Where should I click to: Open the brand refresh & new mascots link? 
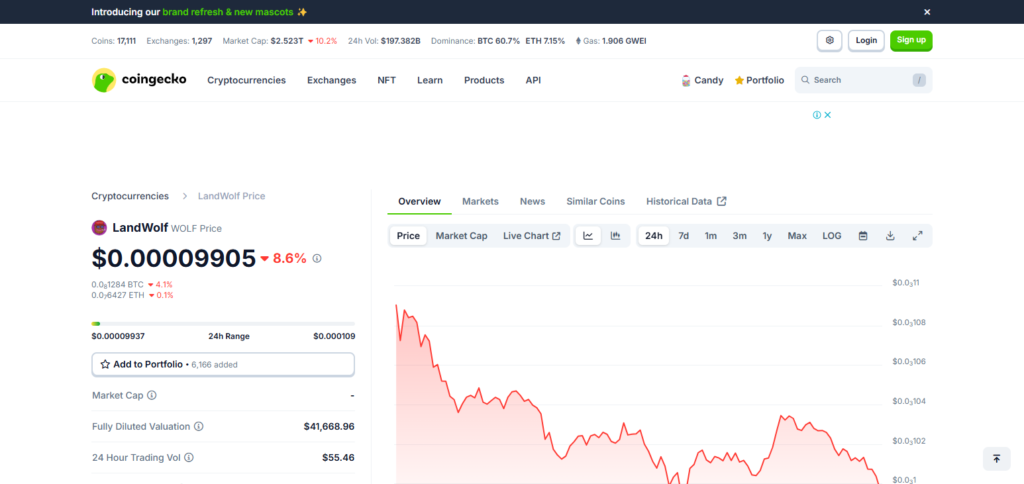click(x=228, y=12)
